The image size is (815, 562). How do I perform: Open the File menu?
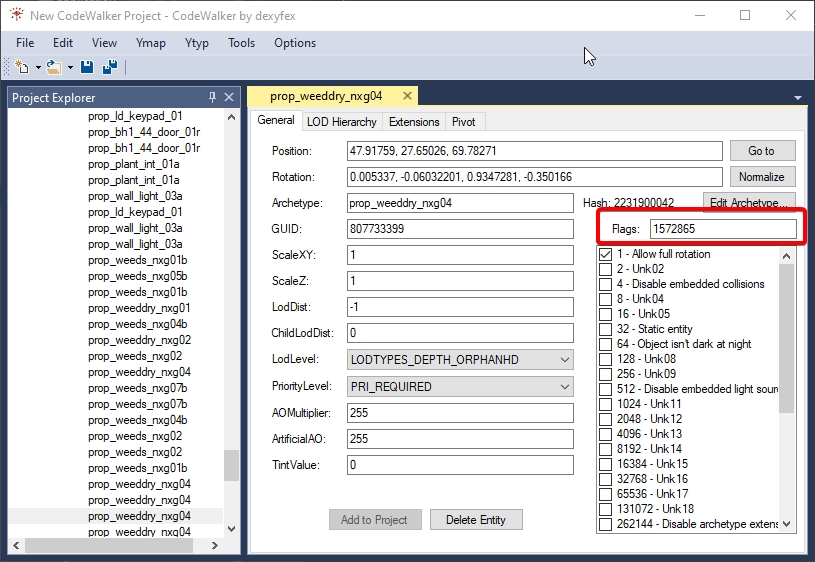point(25,43)
